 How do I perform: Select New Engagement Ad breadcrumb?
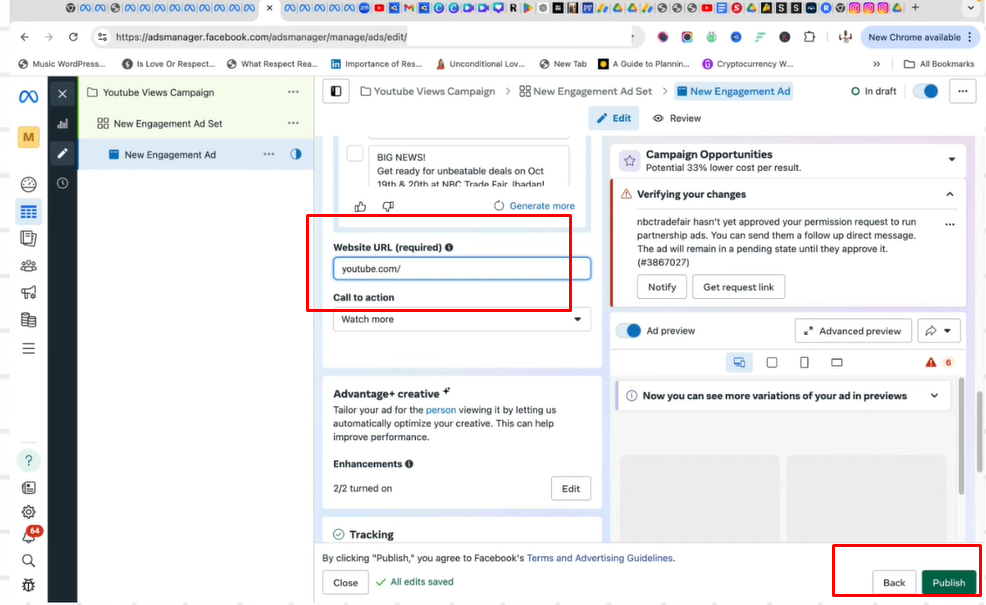pos(733,91)
